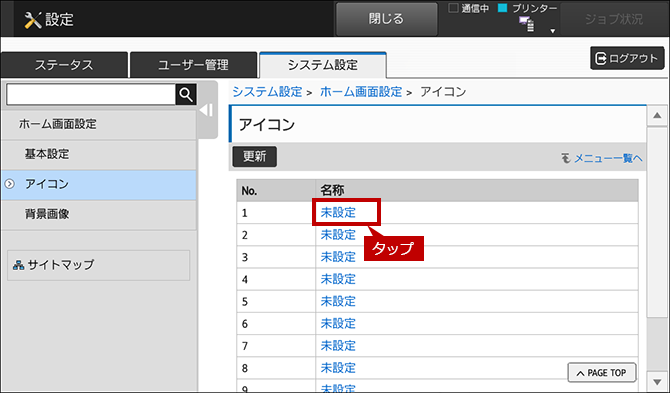This screenshot has width=670, height=393.
Task: Click the No. column header
Action: 276,191
